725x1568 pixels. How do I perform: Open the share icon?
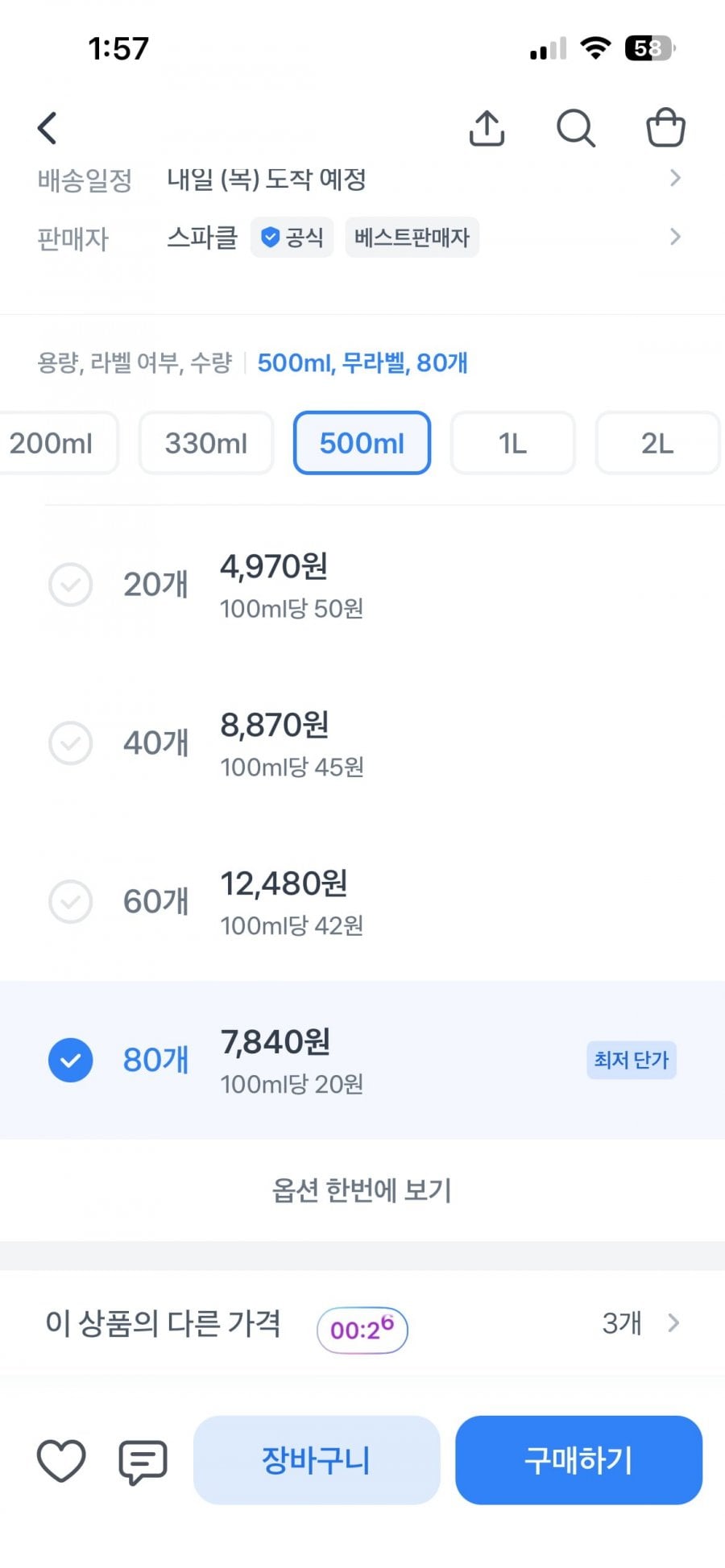point(487,127)
